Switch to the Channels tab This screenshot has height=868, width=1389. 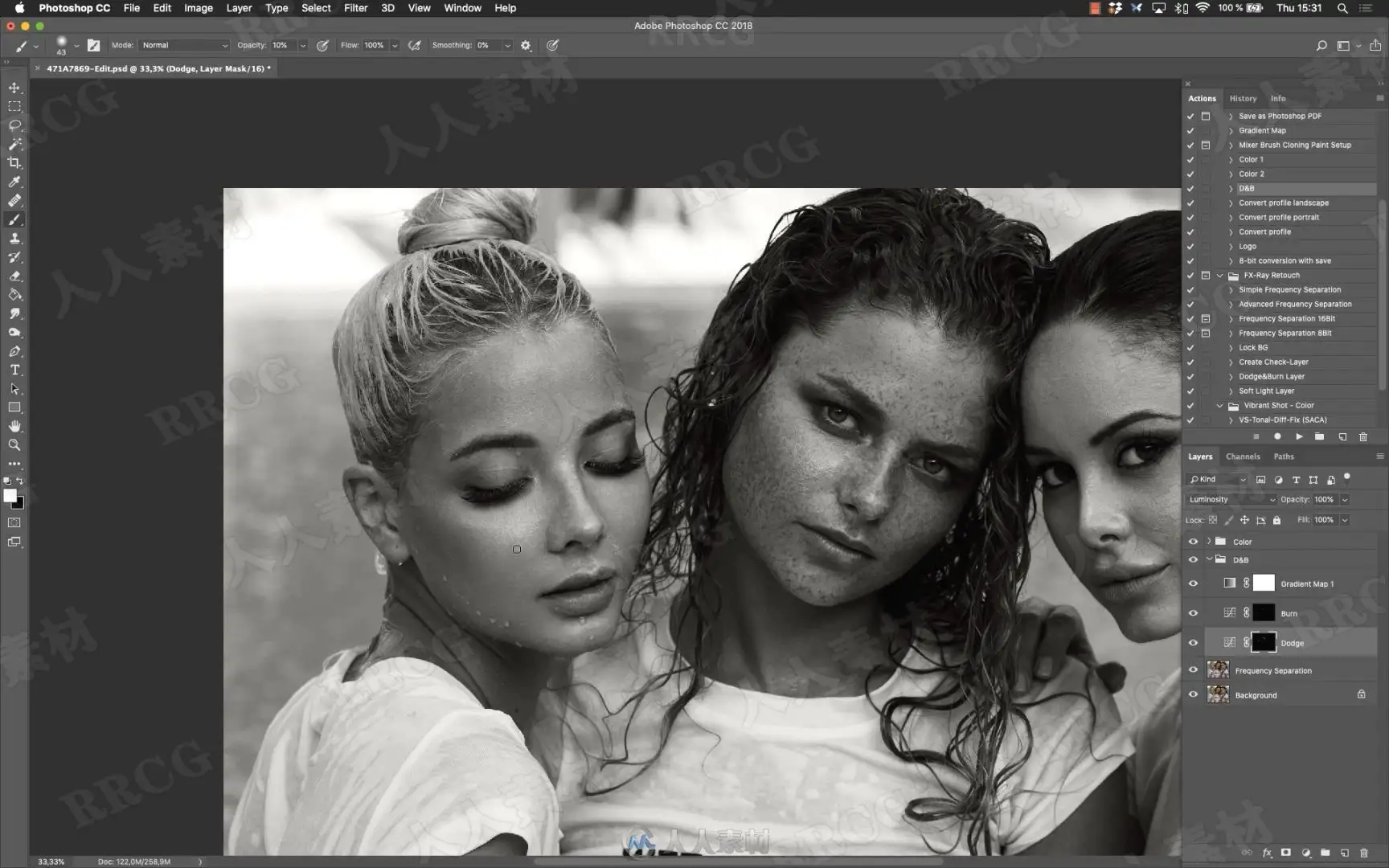click(x=1243, y=457)
